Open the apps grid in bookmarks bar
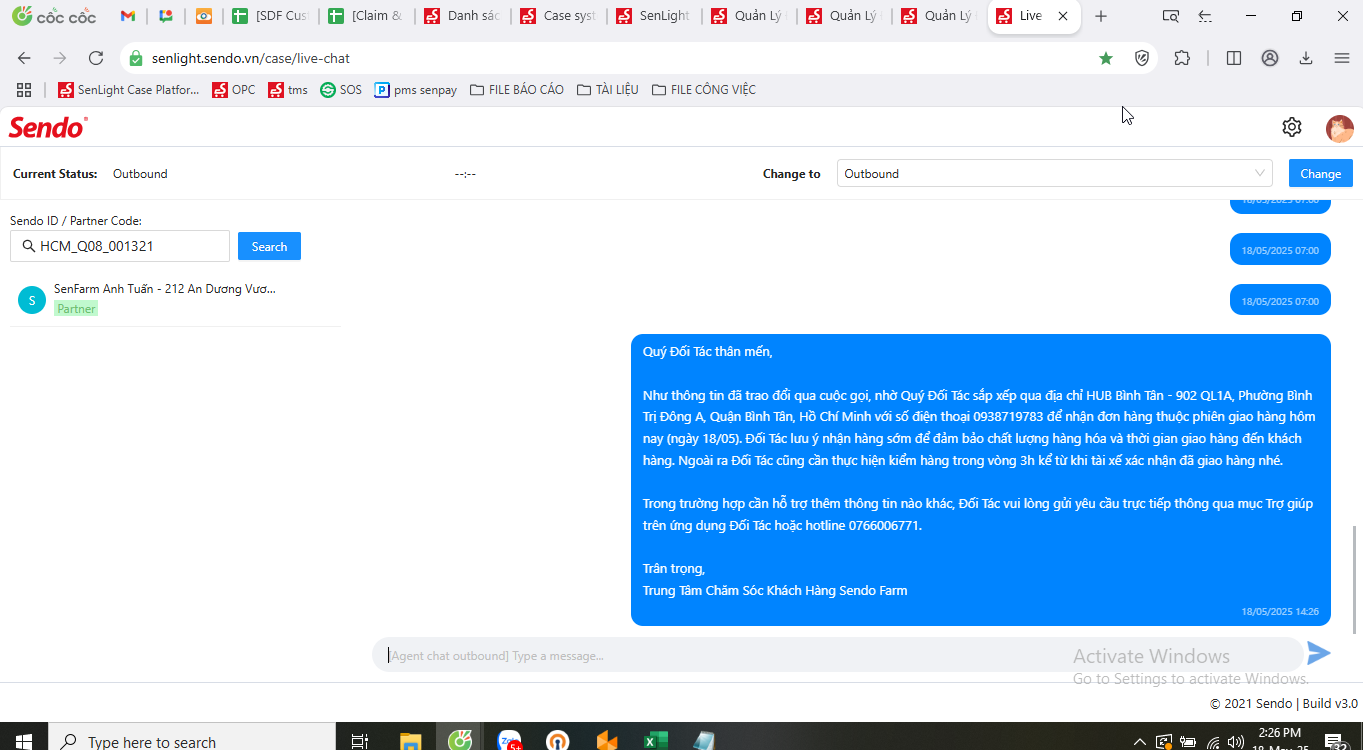The width and height of the screenshot is (1363, 750). (24, 90)
